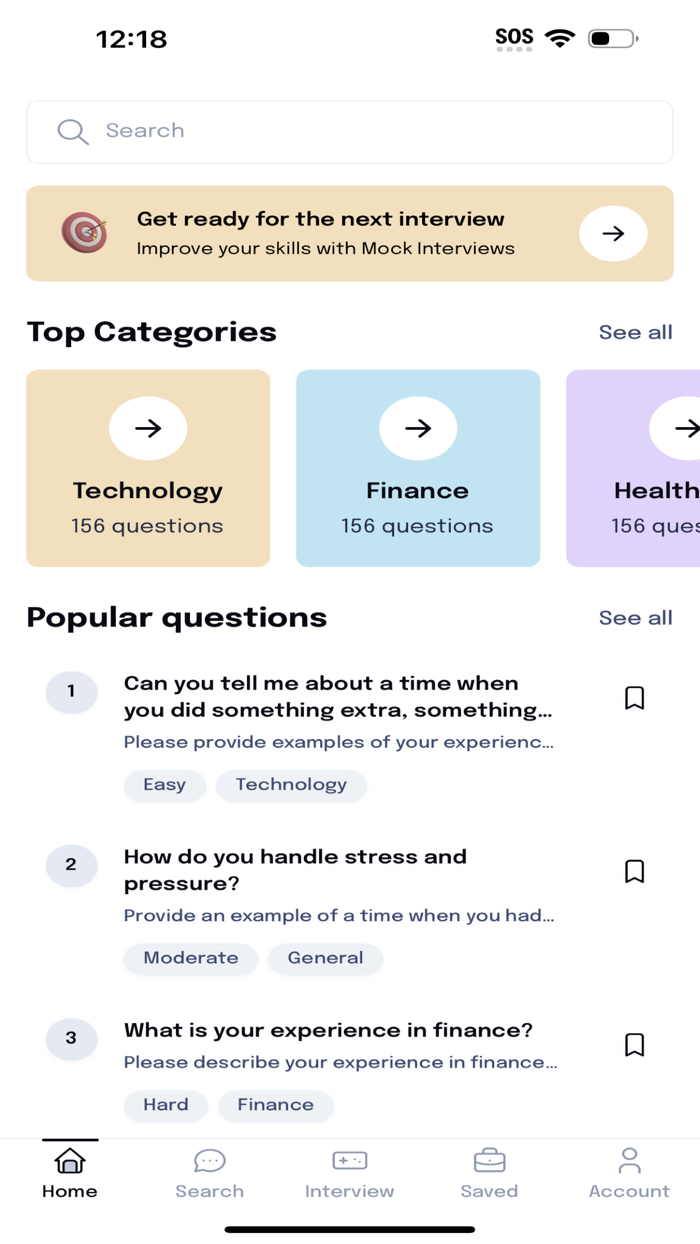Tap See all next to Top Categories
The height and width of the screenshot is (1244, 700).
coord(636,332)
